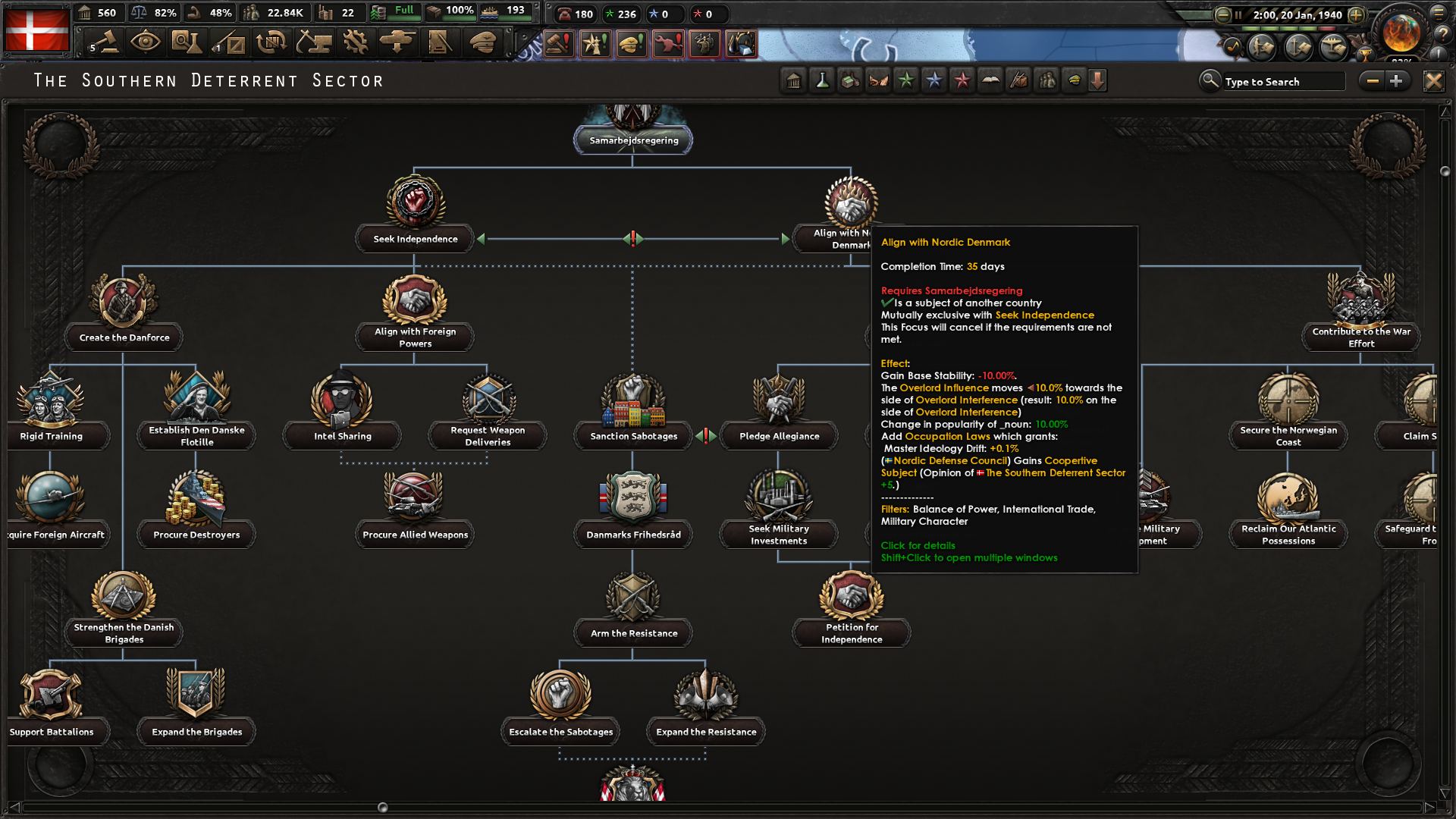Viewport: 1456px width, 819px height.
Task: Open country politics via the Danish flag
Action: pyautogui.click(x=36, y=30)
